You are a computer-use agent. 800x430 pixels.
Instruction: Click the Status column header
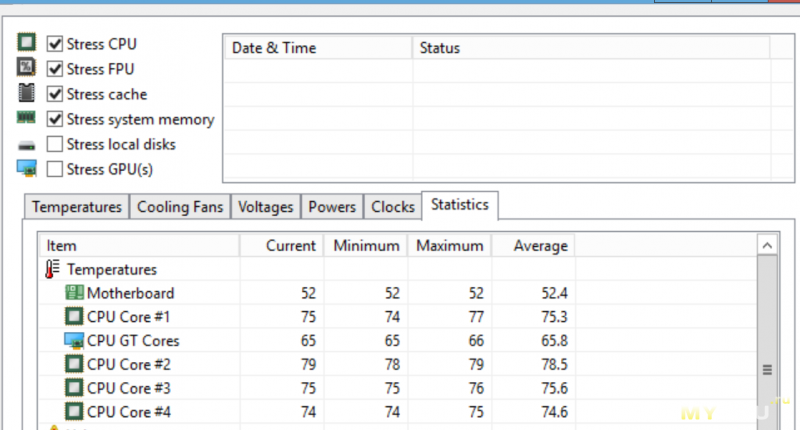pyautogui.click(x=591, y=48)
